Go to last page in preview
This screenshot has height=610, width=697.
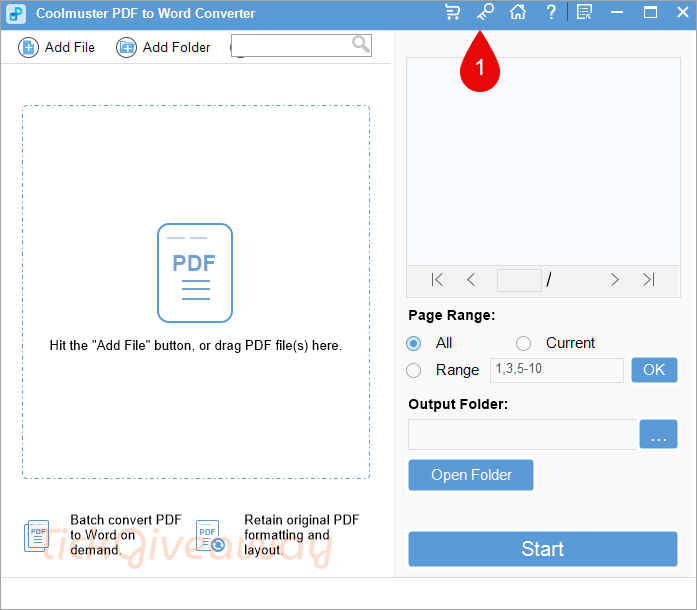coord(649,280)
